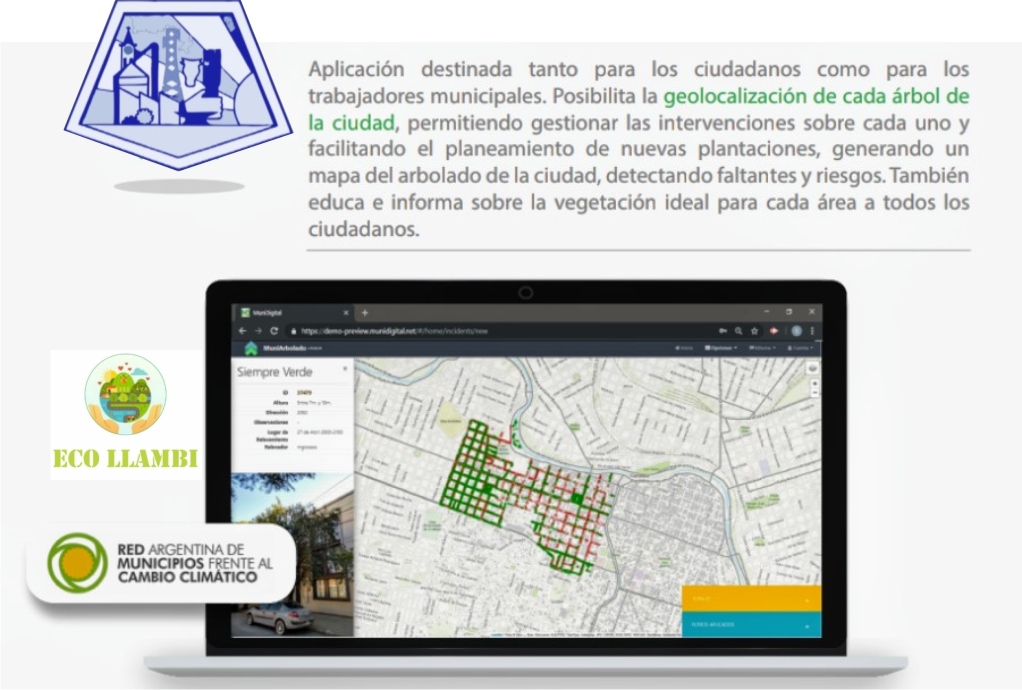This screenshot has height=690, width=1022.
Task: Click the Altura field label
Action: click(281, 403)
